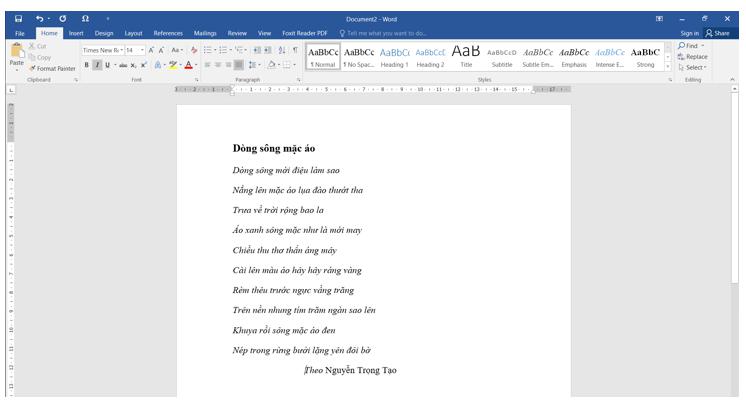This screenshot has width=746, height=405.
Task: Toggle Underline formatting
Action: click(108, 65)
